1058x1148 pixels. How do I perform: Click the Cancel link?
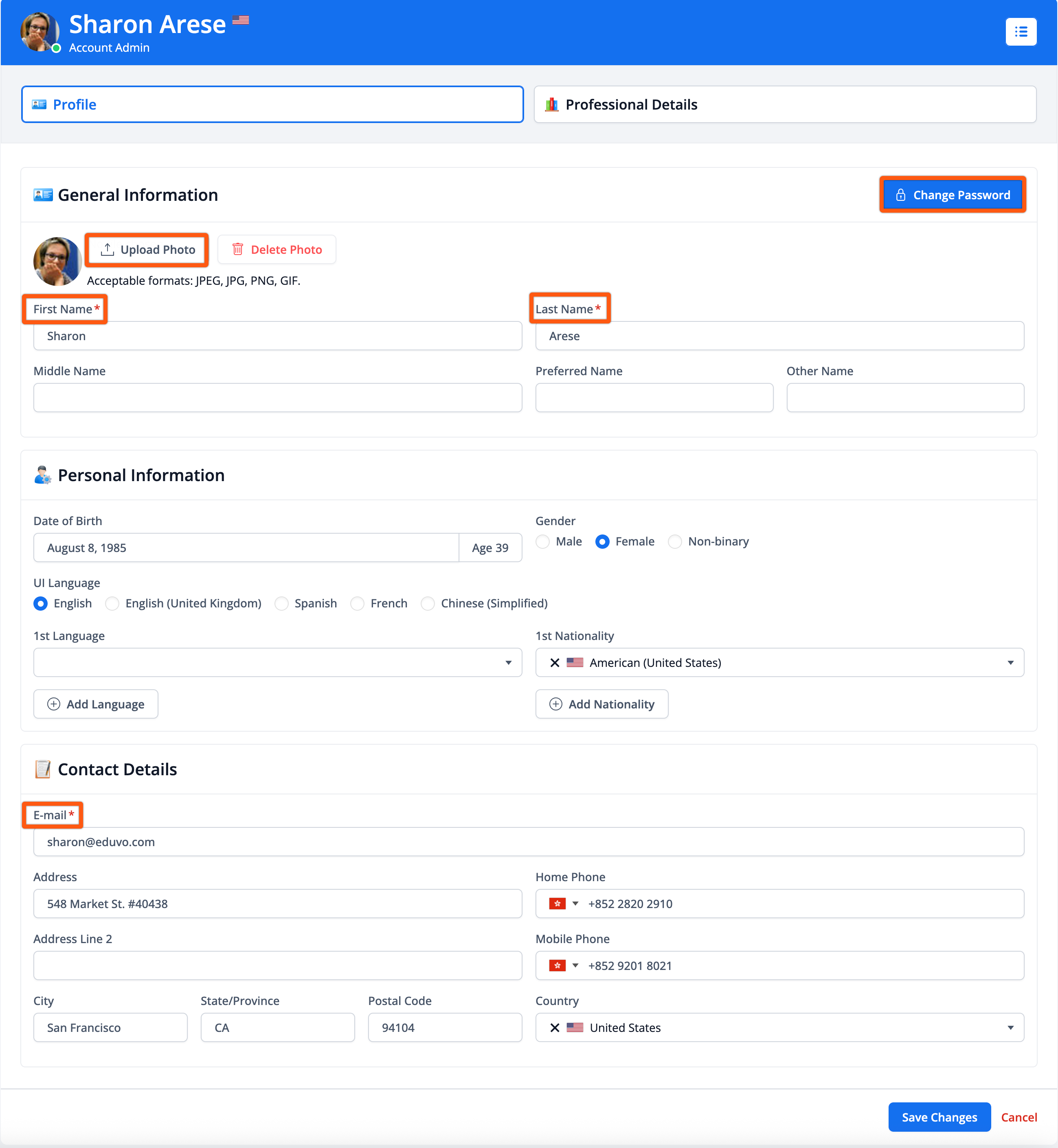coord(1018,1117)
